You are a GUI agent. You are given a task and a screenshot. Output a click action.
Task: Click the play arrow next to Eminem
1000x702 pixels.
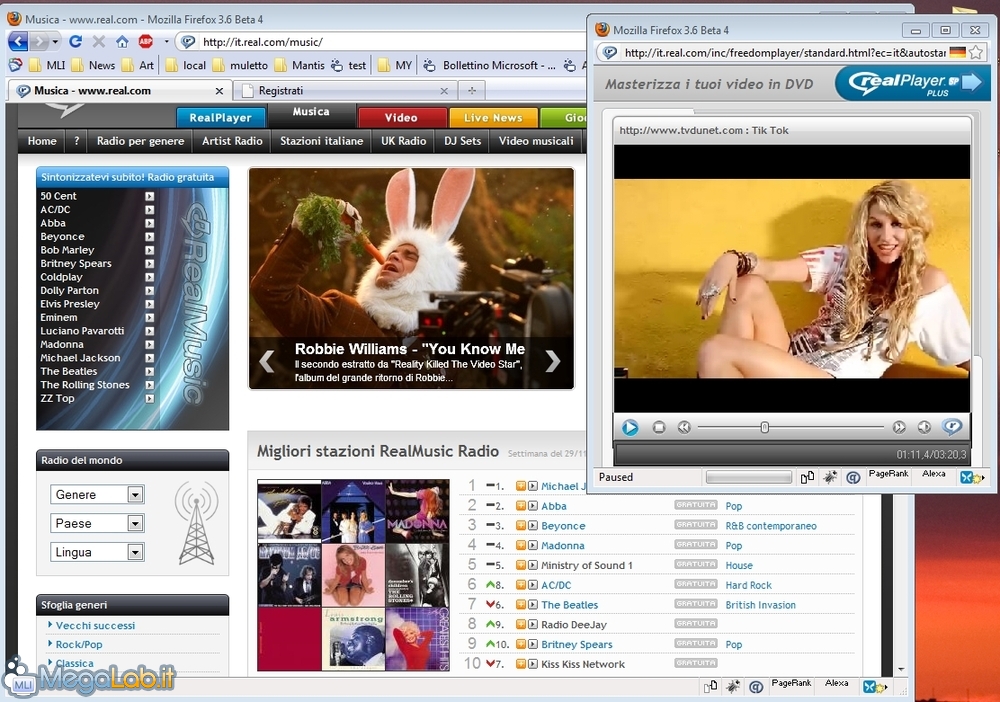pos(149,318)
